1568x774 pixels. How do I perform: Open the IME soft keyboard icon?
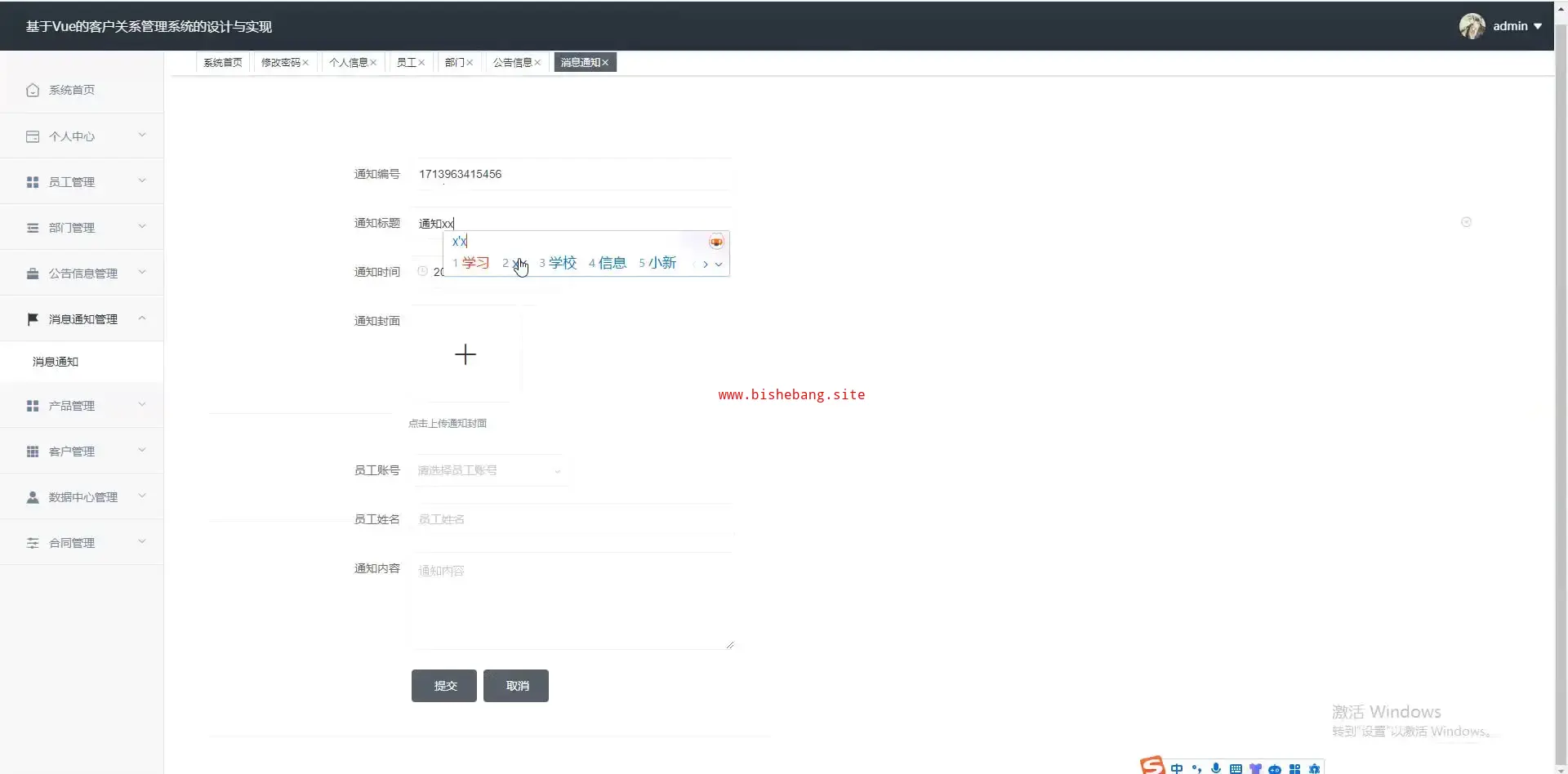click(1236, 768)
